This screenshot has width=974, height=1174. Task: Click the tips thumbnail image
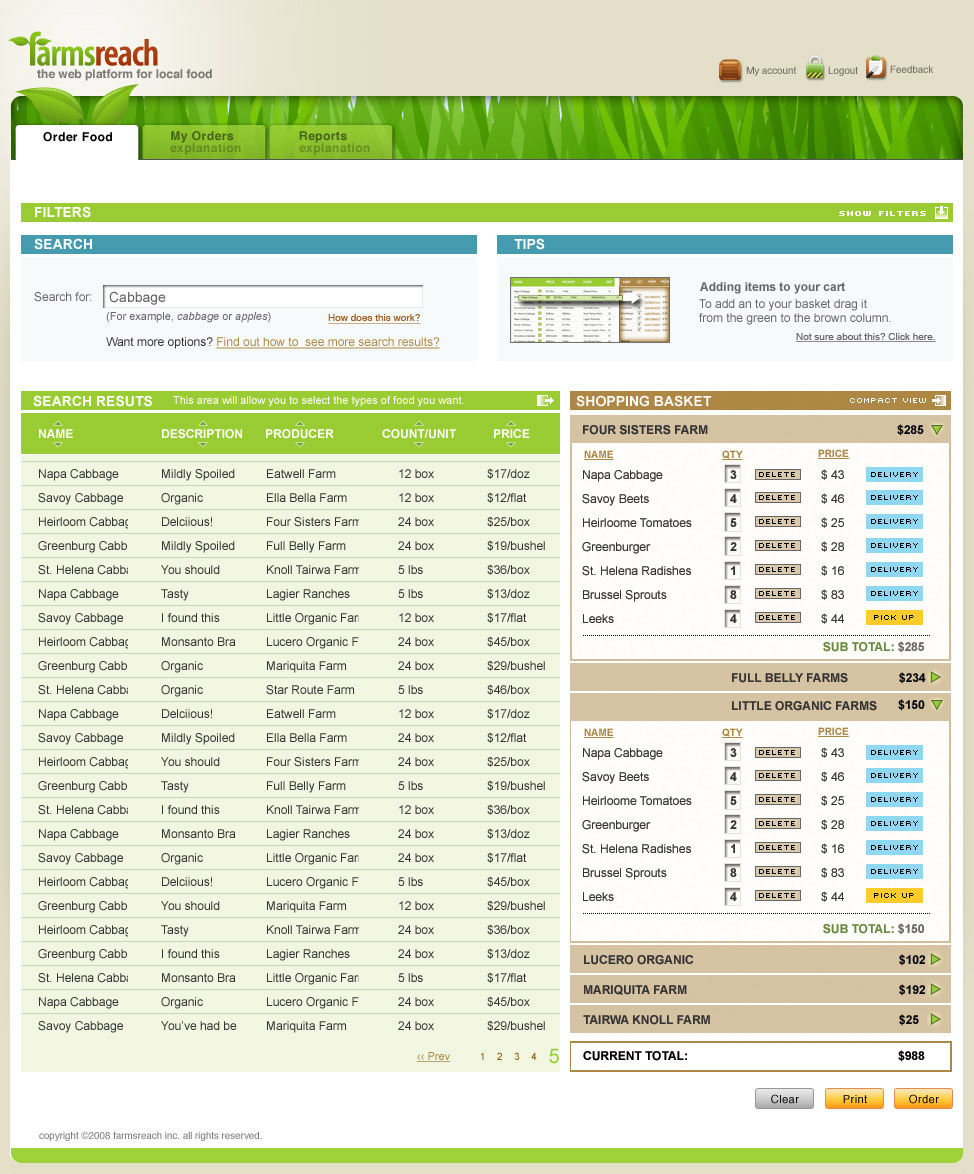(589, 311)
